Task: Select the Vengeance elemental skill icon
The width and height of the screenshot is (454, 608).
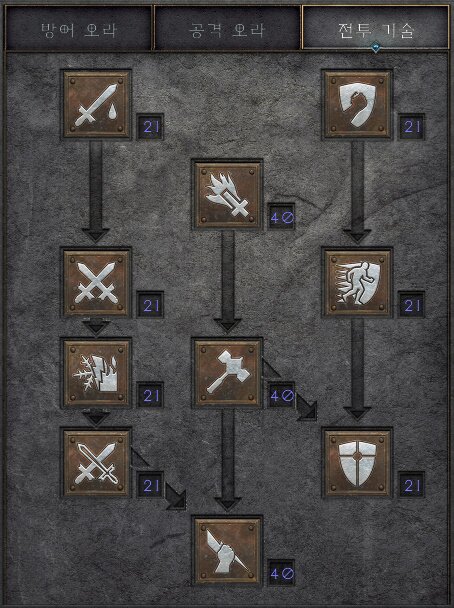Action: pyautogui.click(x=97, y=373)
